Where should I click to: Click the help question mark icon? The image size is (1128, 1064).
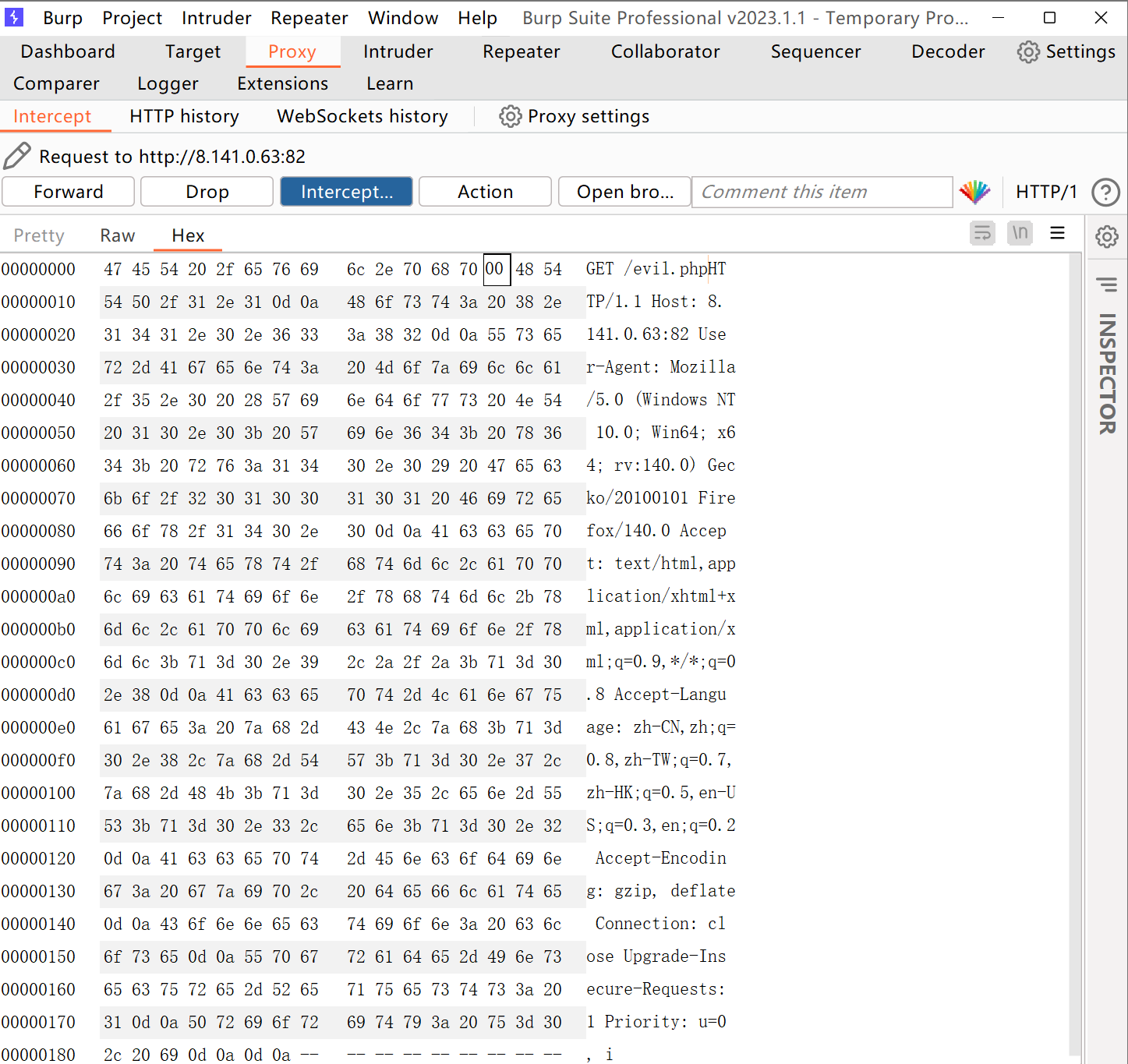(x=1105, y=192)
